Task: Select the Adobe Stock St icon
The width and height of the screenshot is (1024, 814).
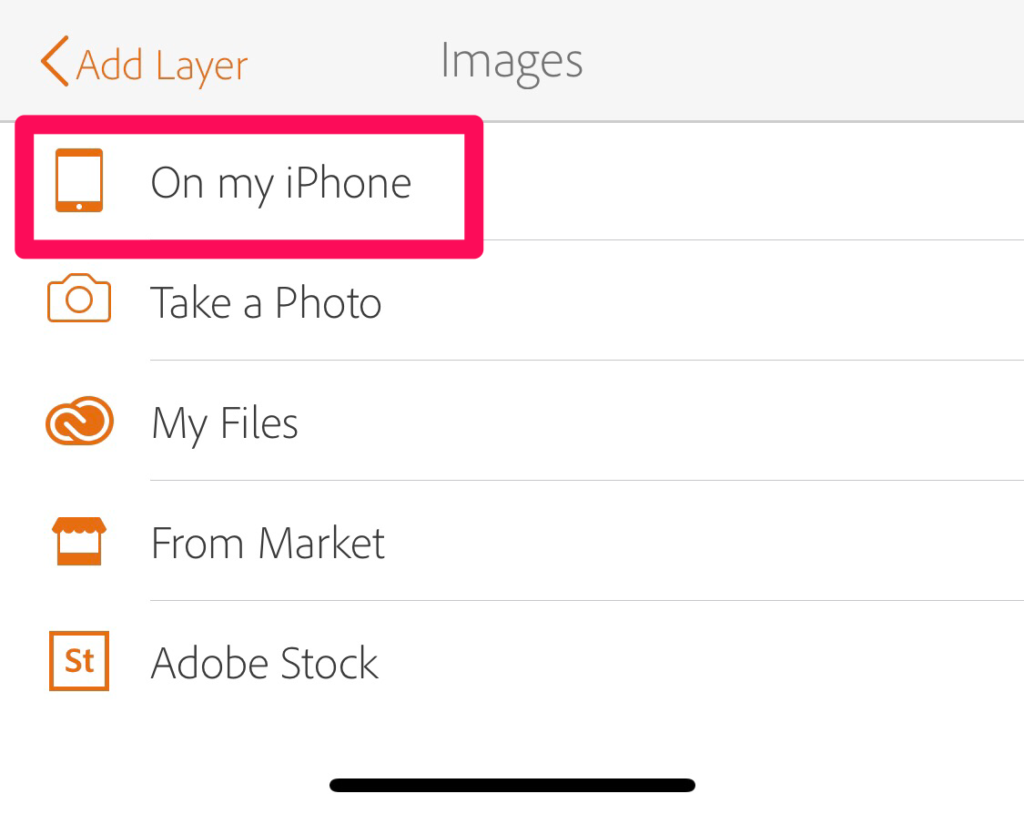Action: coord(79,660)
